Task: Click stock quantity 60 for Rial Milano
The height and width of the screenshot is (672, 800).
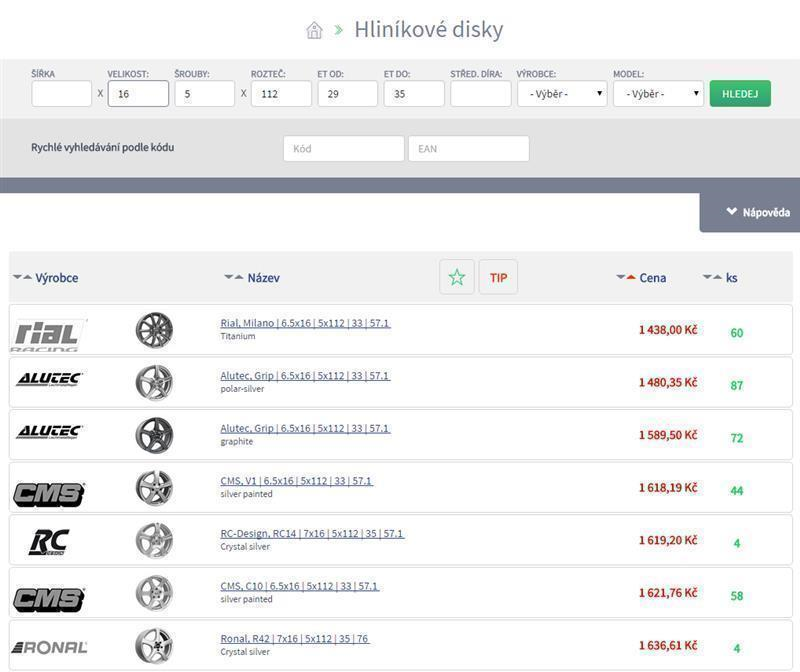Action: click(737, 333)
